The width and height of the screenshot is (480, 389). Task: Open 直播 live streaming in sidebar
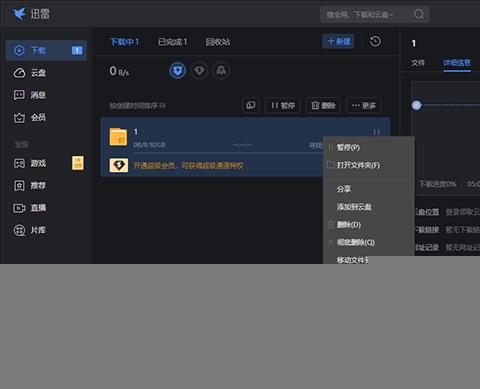coord(29,208)
